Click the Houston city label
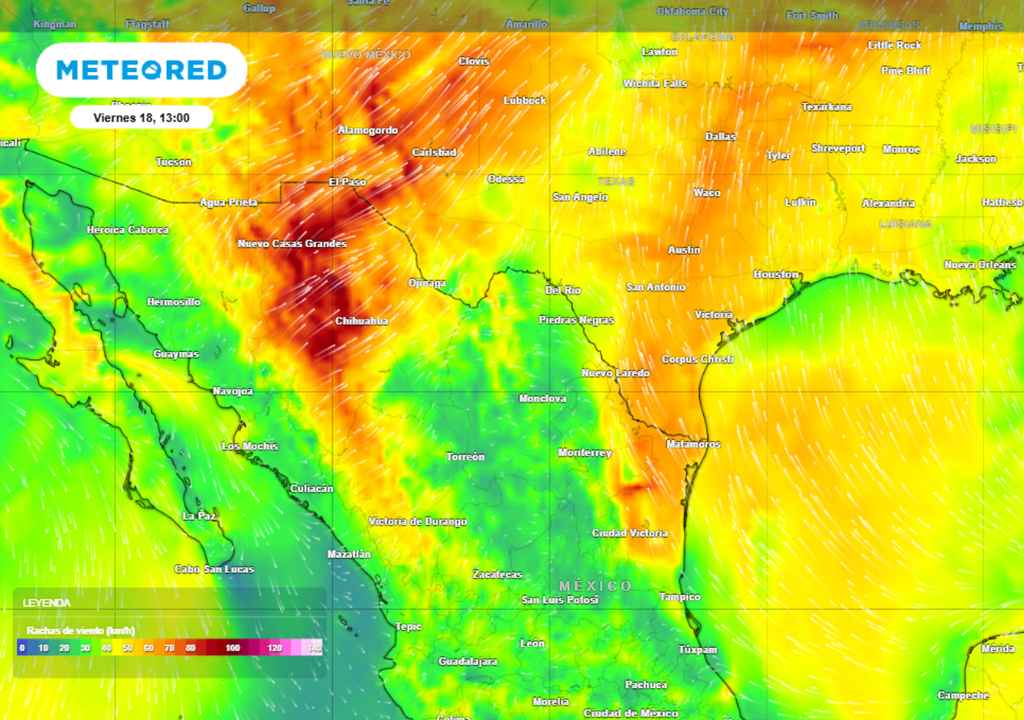 [x=776, y=274]
